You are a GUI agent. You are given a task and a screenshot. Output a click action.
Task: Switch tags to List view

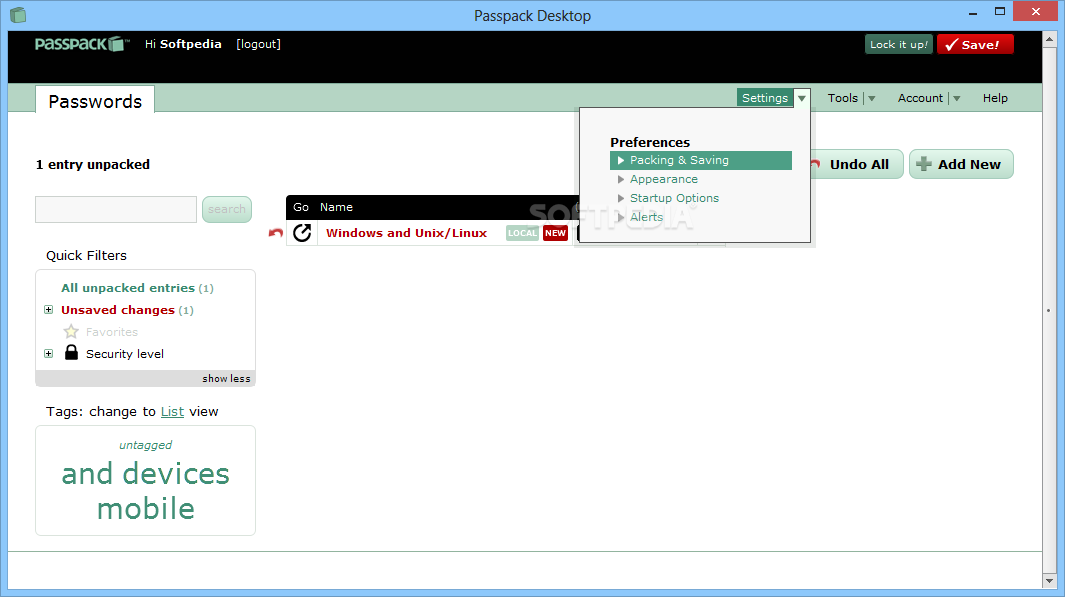[172, 412]
